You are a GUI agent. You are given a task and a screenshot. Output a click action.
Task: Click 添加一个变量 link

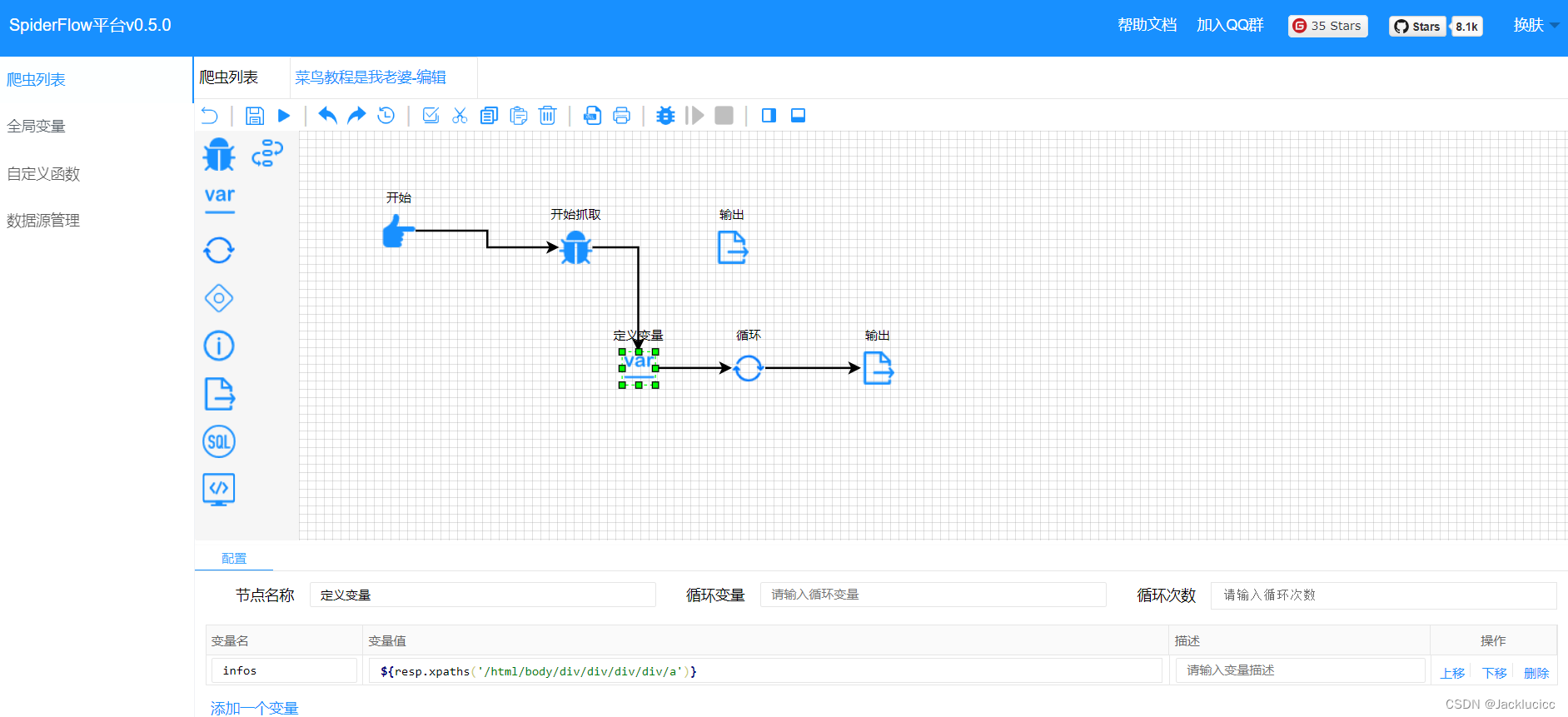pos(254,708)
